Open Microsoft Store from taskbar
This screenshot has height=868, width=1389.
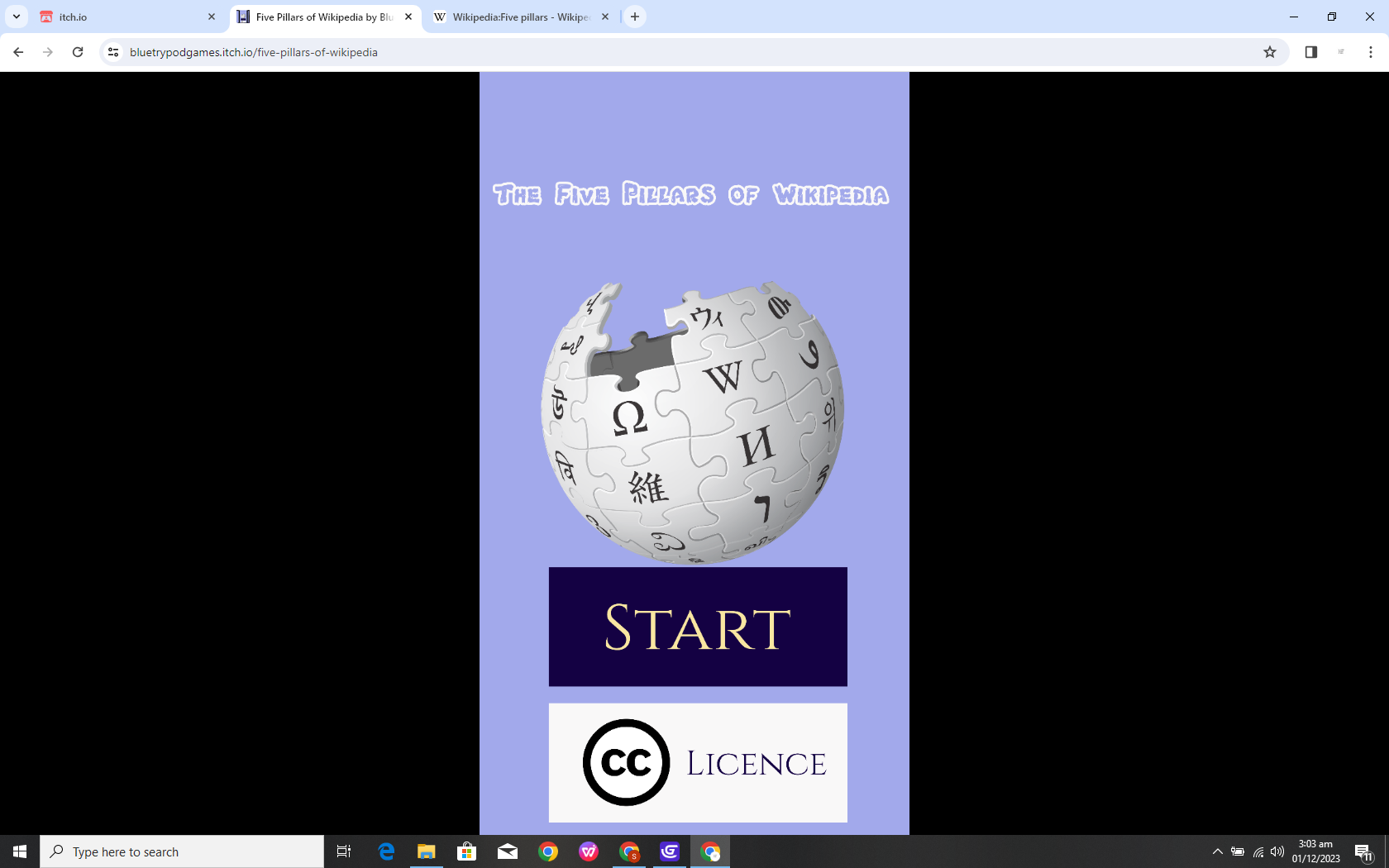[467, 851]
